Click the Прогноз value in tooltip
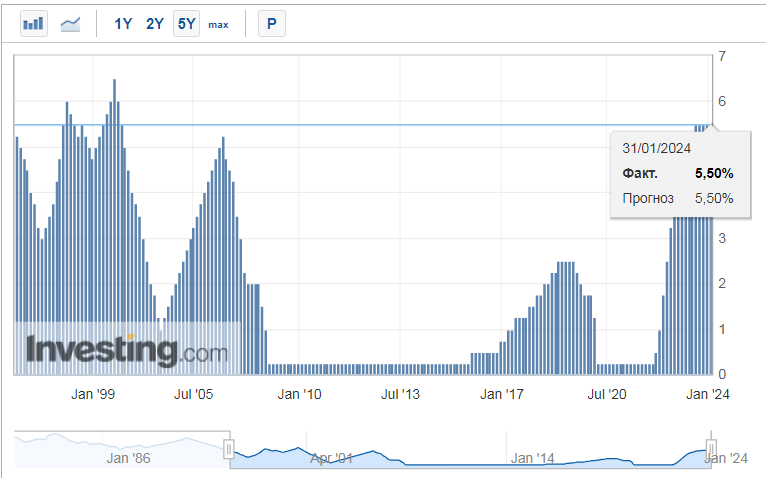Image resolution: width=766 pixels, height=487 pixels. 714,198
